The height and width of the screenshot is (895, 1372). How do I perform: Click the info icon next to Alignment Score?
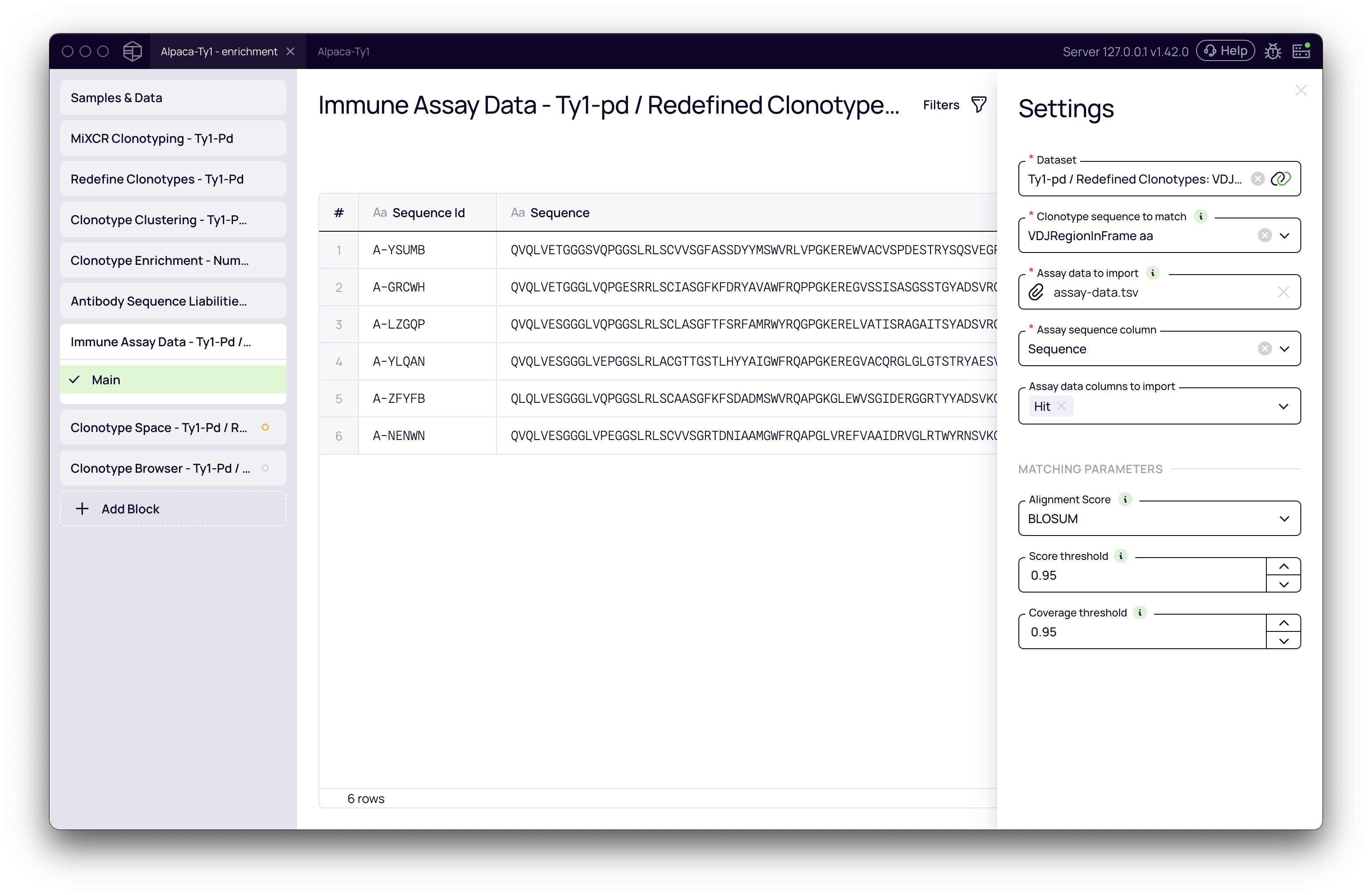(x=1124, y=499)
